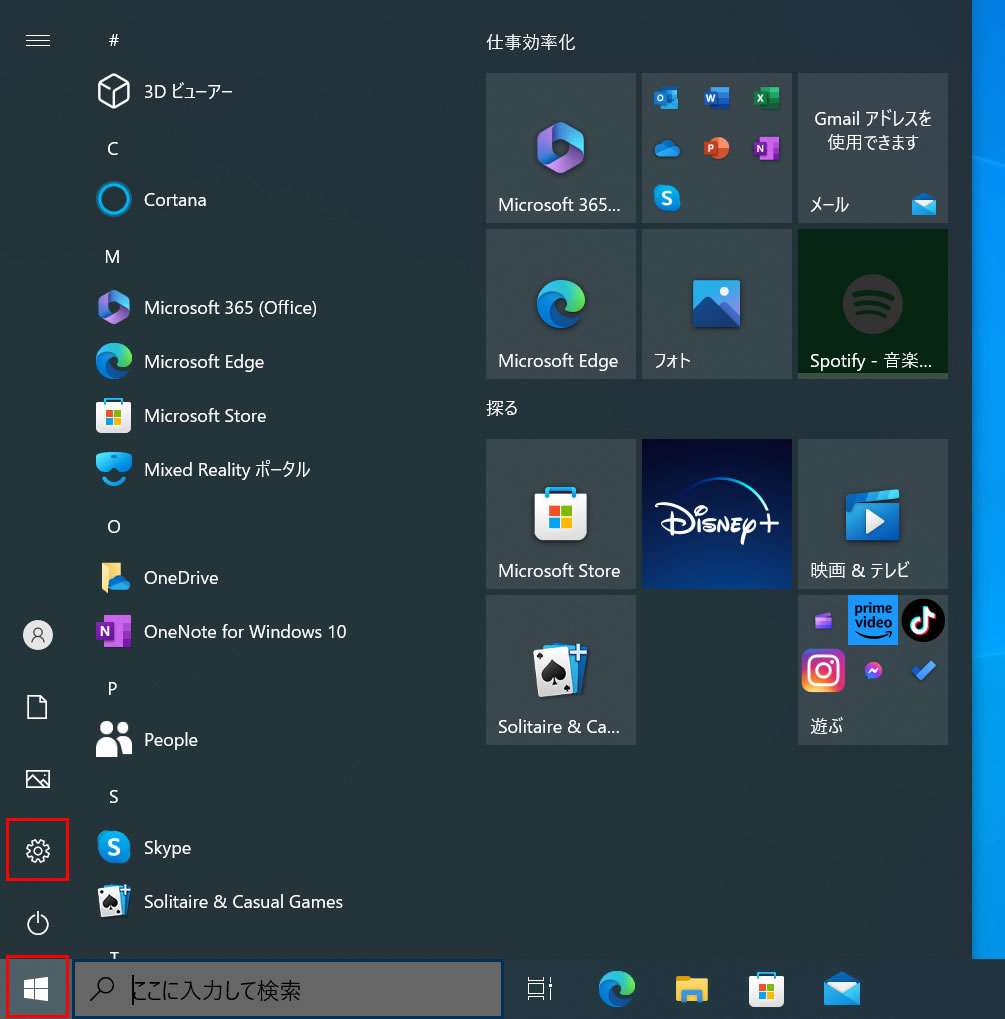The height and width of the screenshot is (1019, 1005).
Task: Open OneNote icon in the Office tile folder
Action: [x=766, y=148]
